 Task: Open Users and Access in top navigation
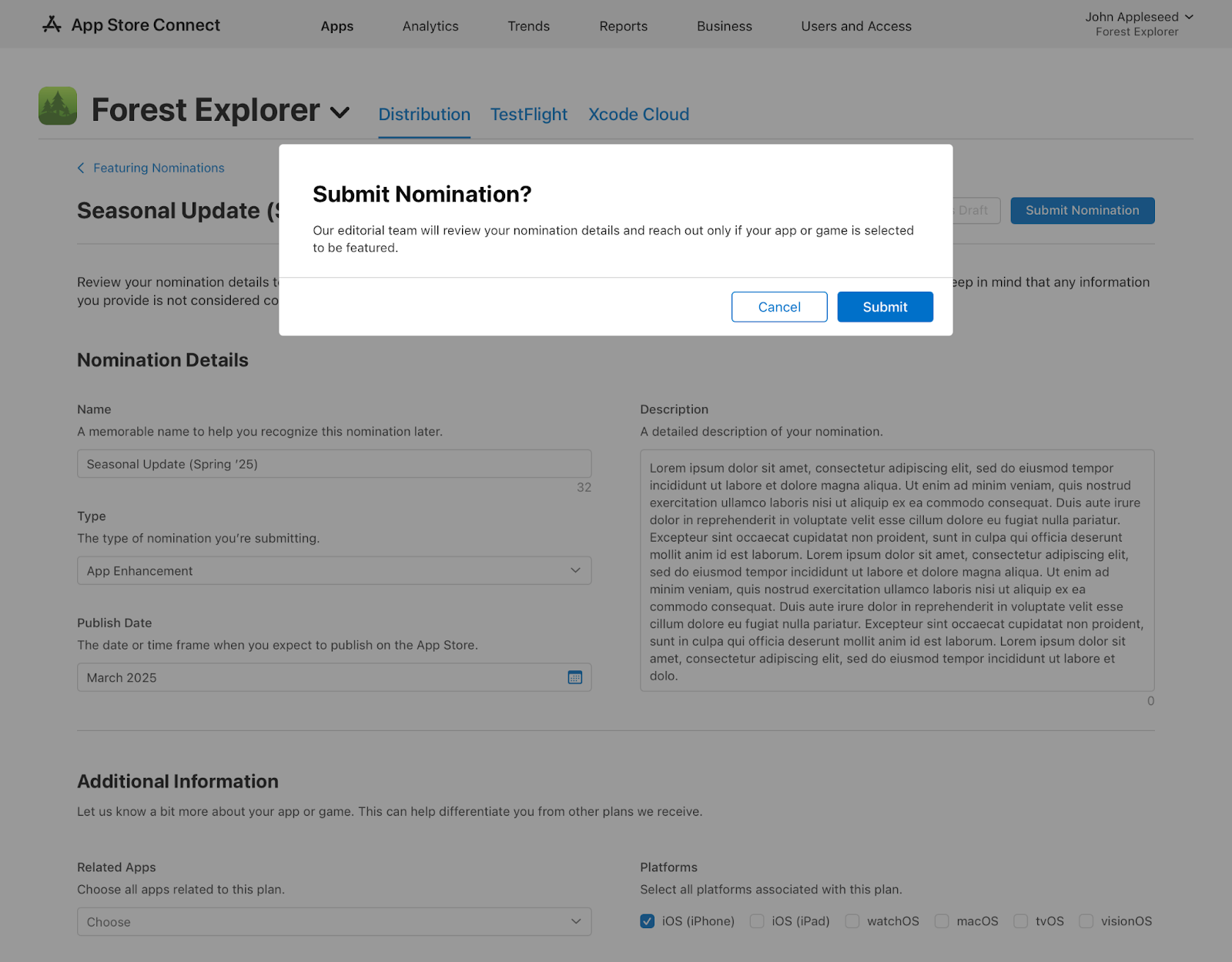856,26
